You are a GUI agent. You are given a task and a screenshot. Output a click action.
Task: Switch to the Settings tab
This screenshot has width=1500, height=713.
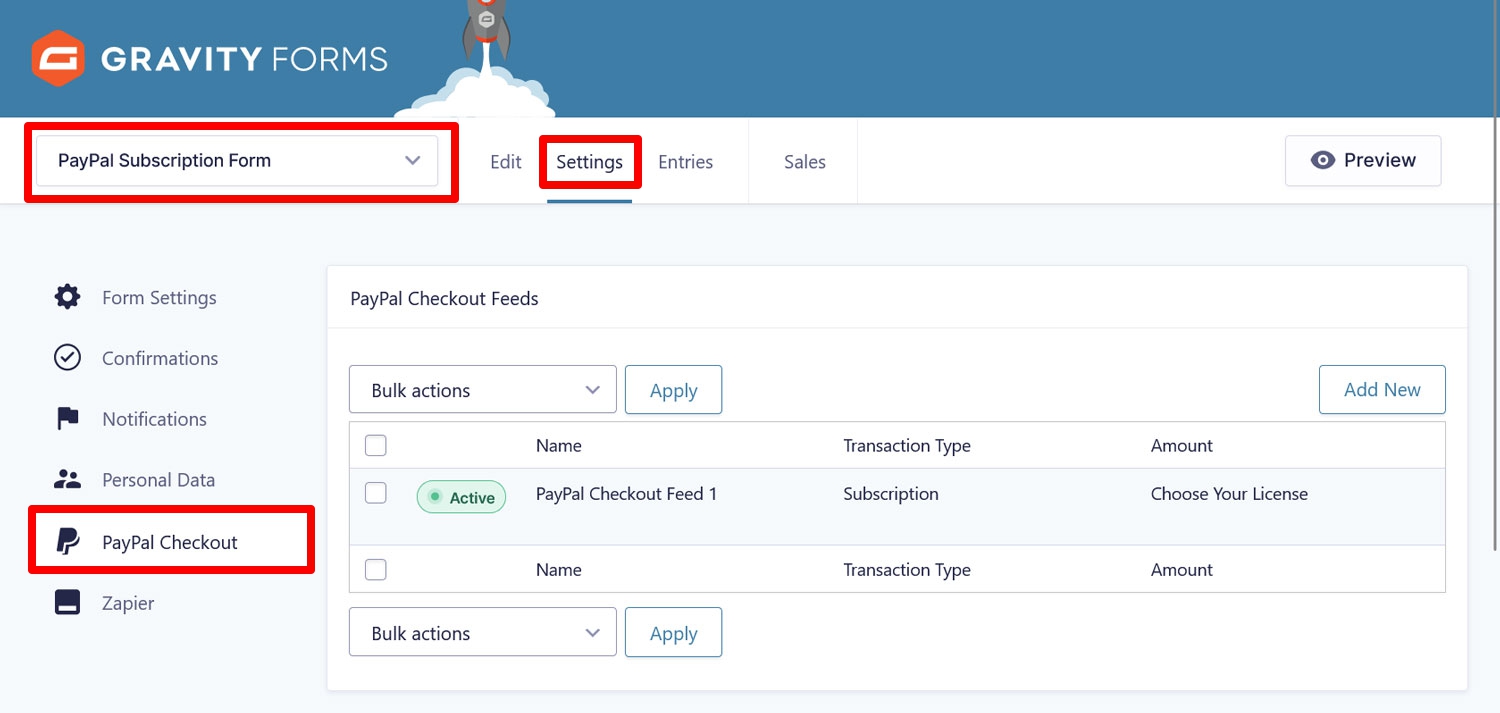click(x=589, y=162)
